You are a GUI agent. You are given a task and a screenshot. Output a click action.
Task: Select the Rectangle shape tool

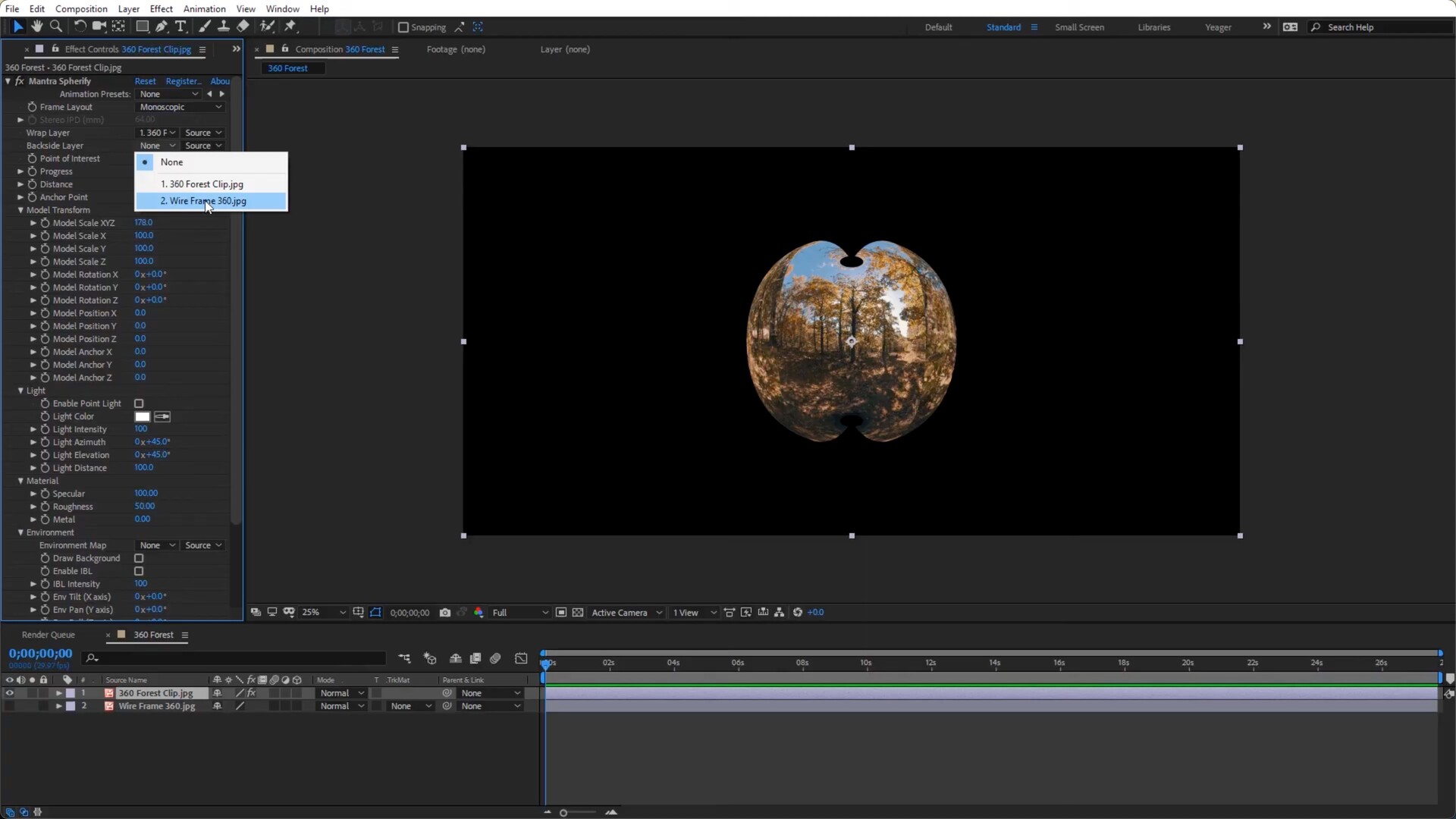(x=142, y=27)
